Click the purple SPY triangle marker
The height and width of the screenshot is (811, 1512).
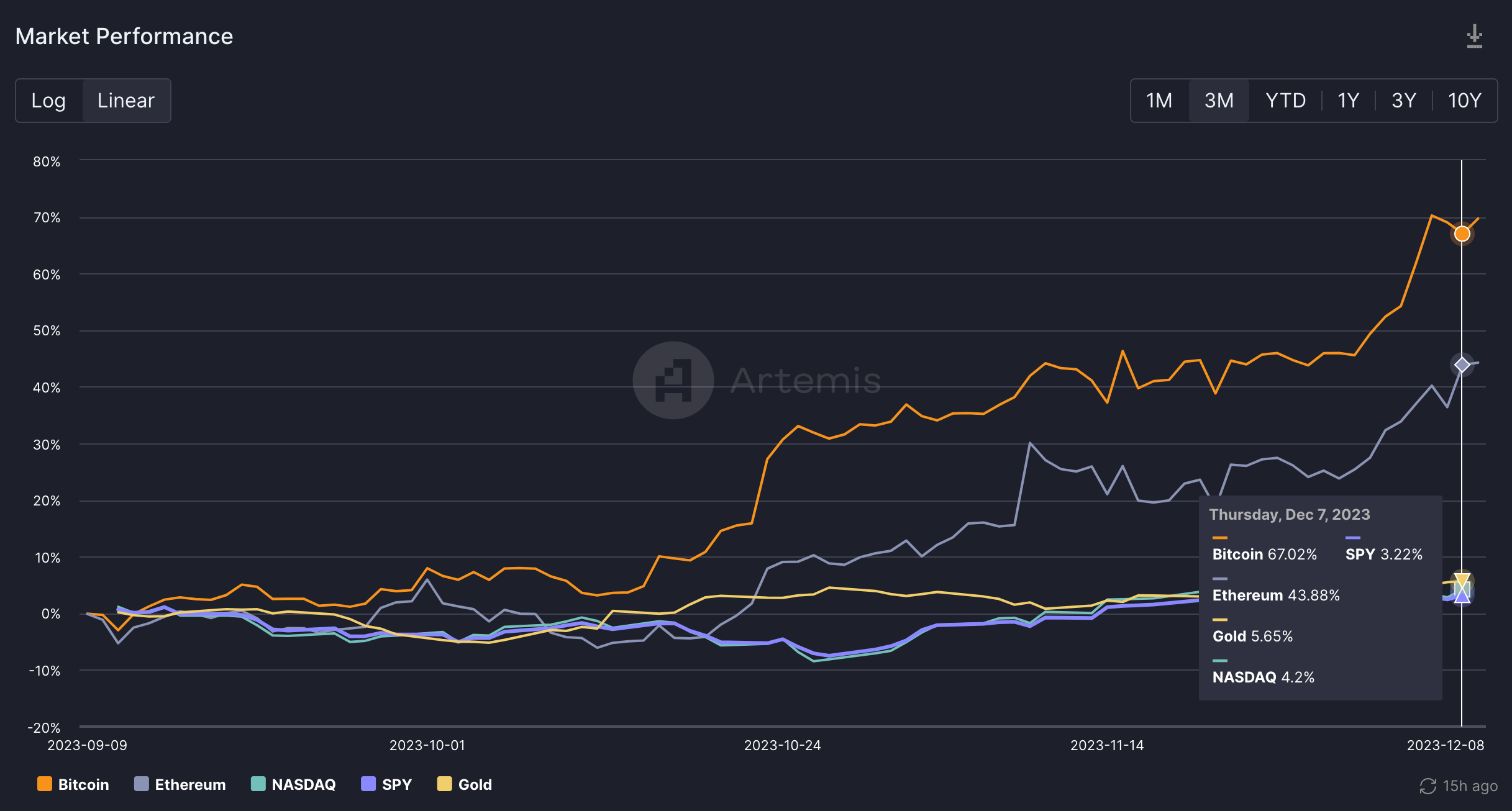1462,596
